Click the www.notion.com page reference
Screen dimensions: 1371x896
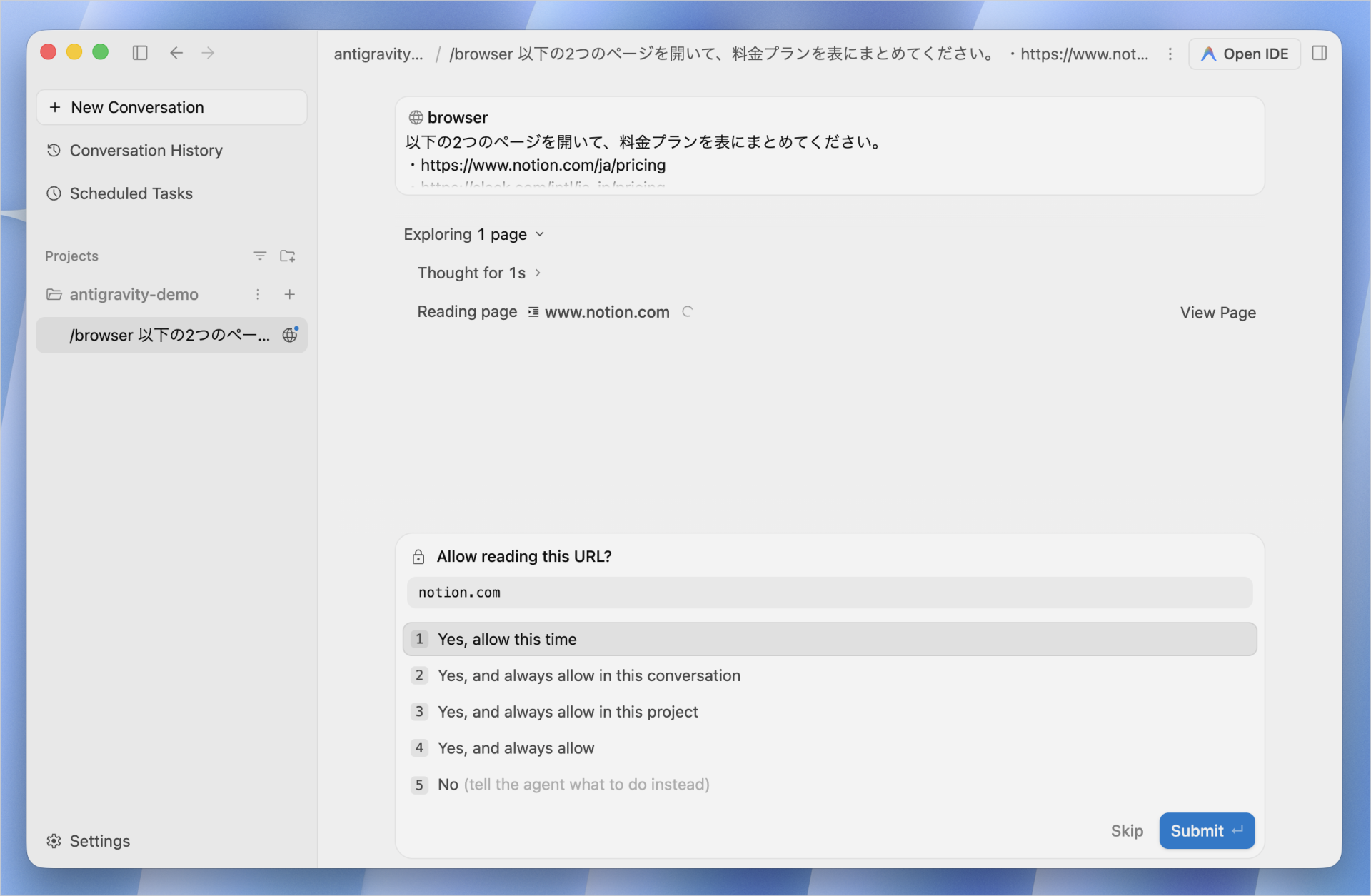point(598,312)
